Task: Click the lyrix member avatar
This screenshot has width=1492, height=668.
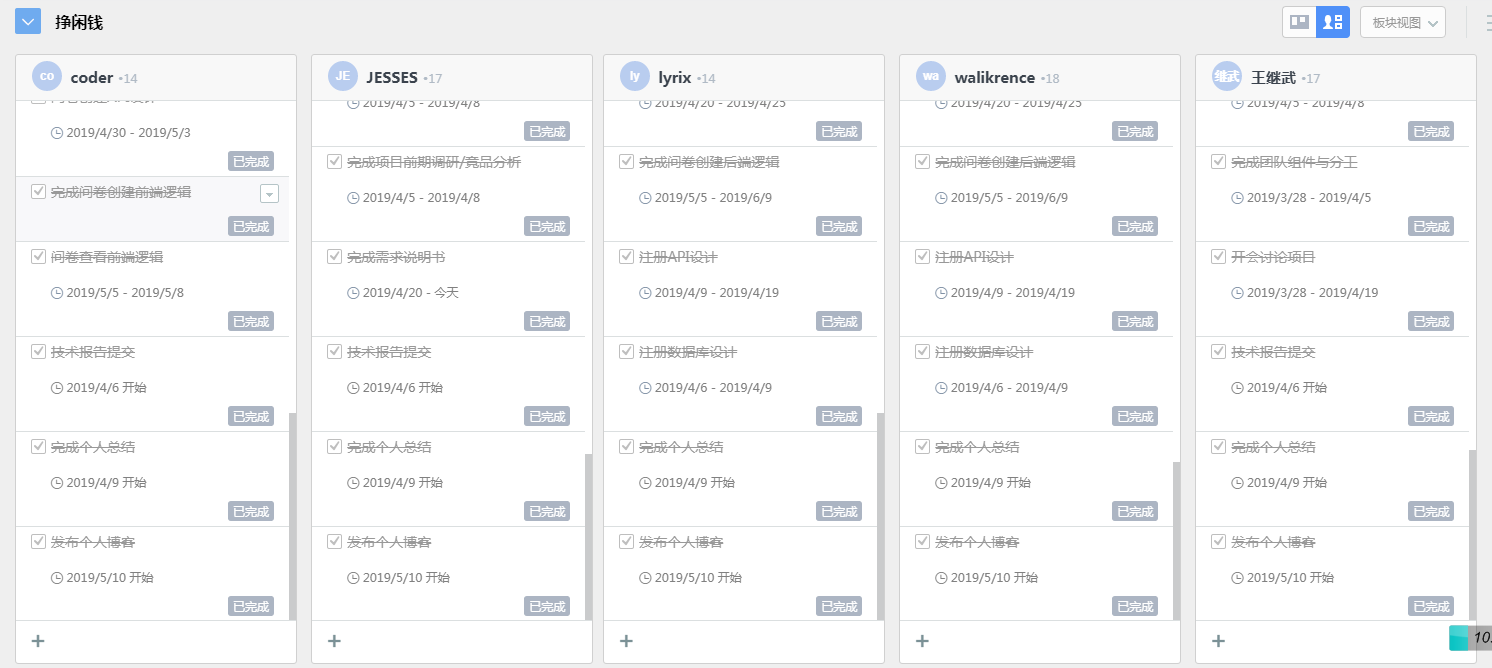Action: (x=635, y=77)
